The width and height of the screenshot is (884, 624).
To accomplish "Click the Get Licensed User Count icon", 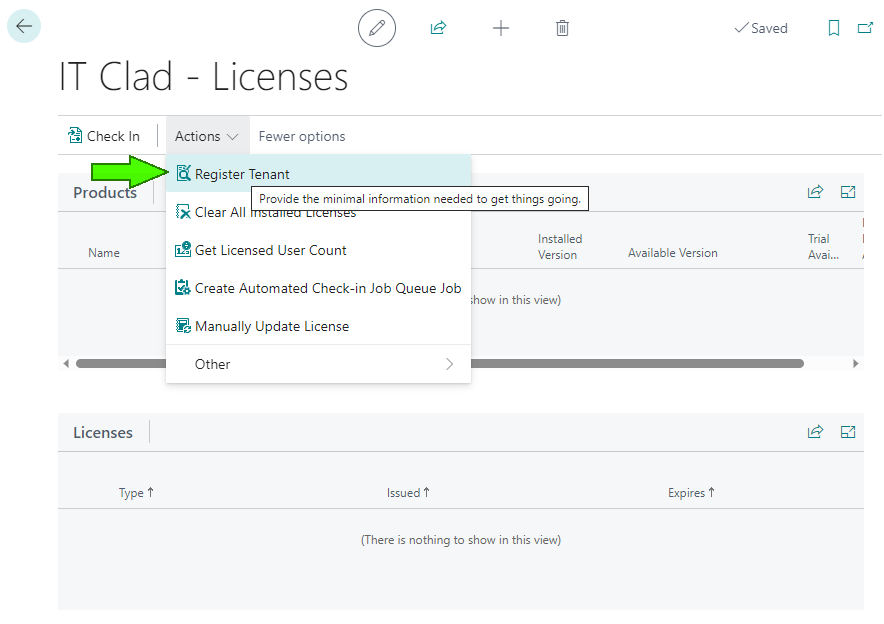I will pyautogui.click(x=183, y=250).
